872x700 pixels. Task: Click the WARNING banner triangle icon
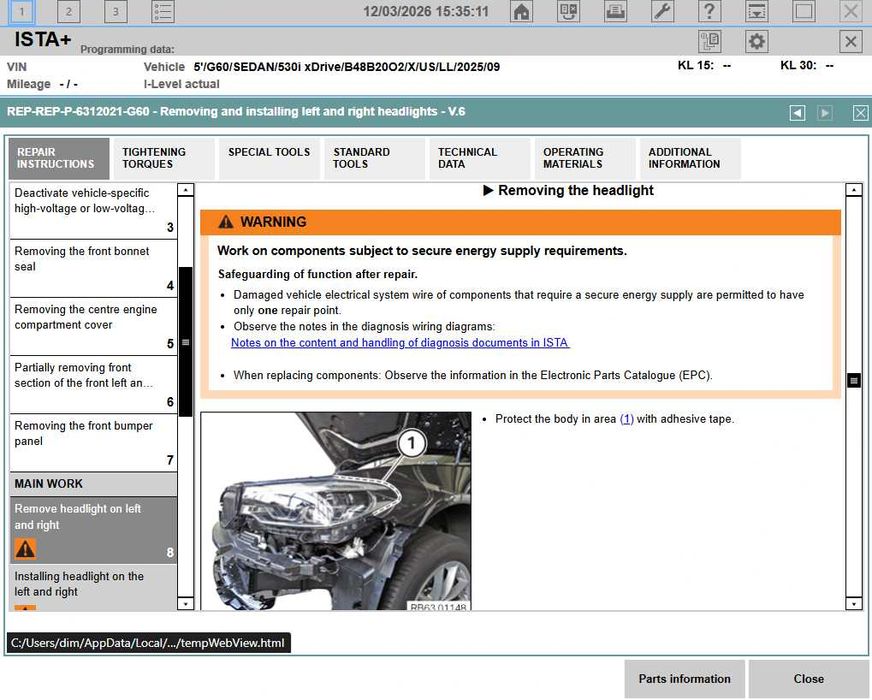pyautogui.click(x=226, y=222)
